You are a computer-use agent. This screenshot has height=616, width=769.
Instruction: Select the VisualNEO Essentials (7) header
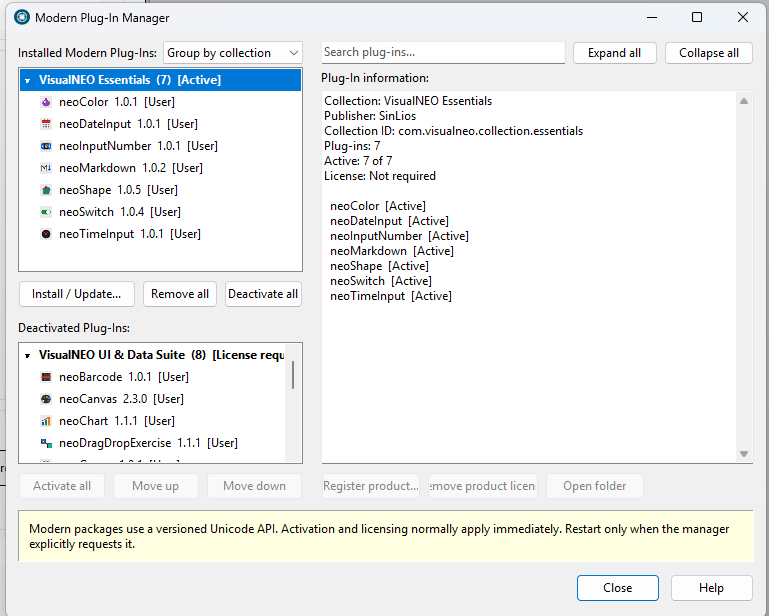point(160,80)
